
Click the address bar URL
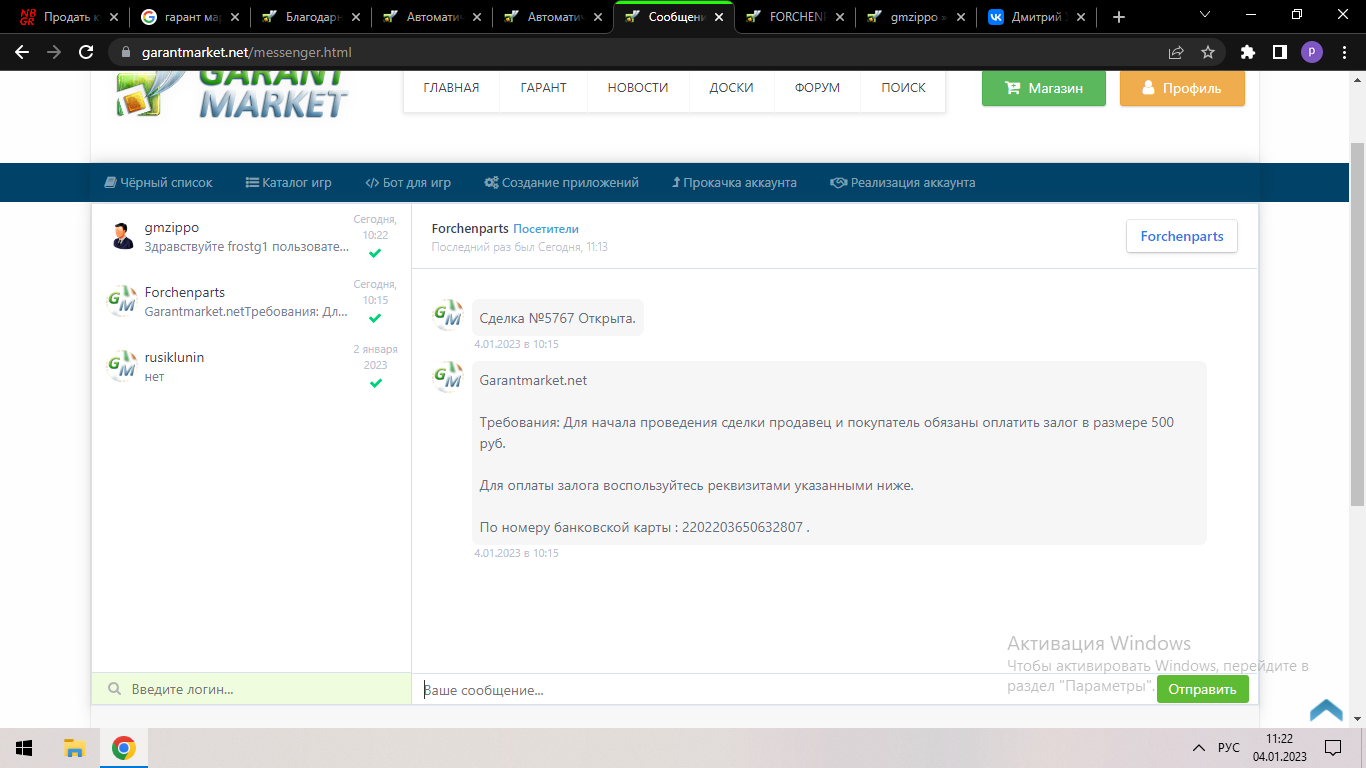point(247,52)
